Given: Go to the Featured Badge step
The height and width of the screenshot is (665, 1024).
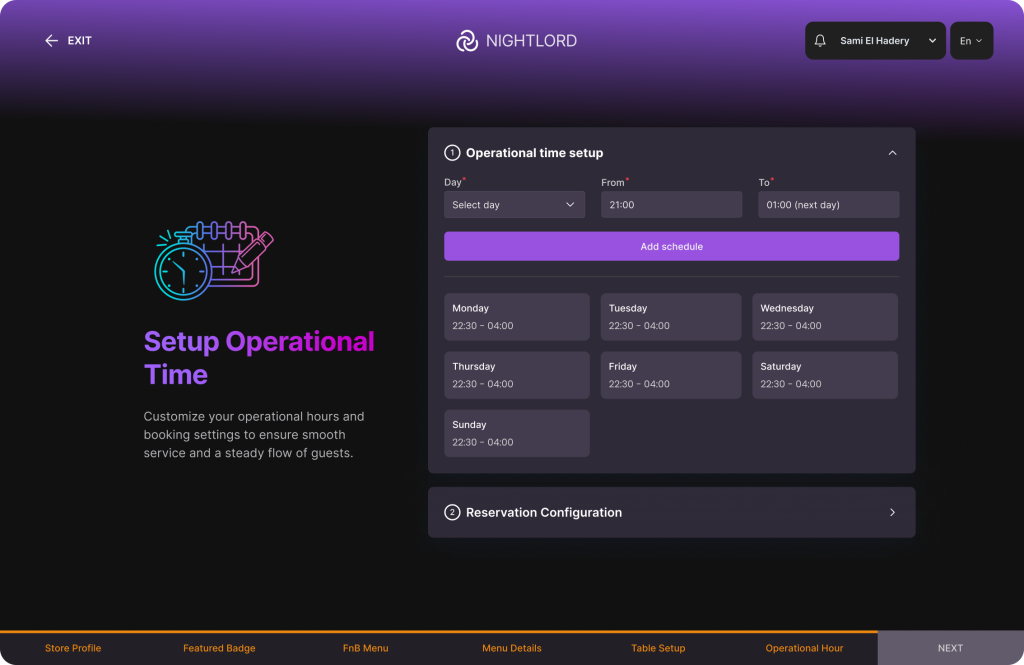Looking at the screenshot, I should pyautogui.click(x=219, y=648).
